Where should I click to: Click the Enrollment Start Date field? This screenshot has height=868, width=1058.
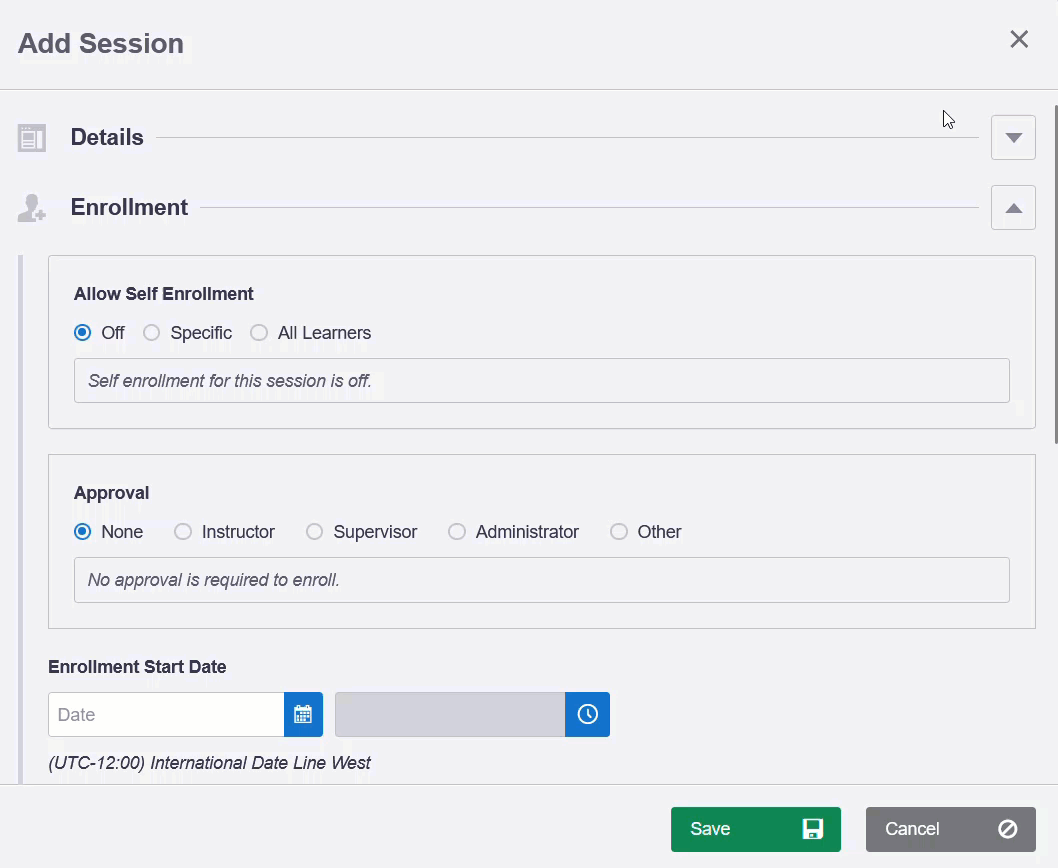coord(165,714)
